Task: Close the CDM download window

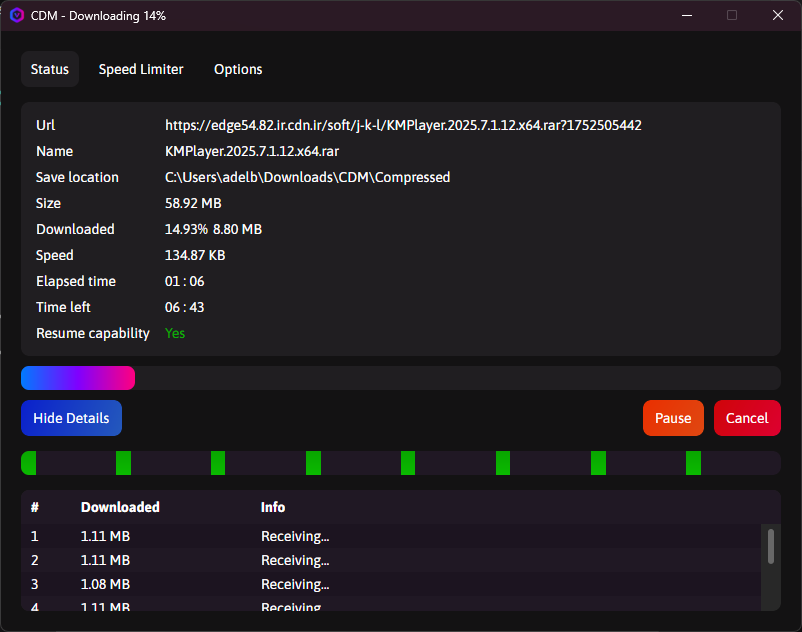Action: pos(778,16)
